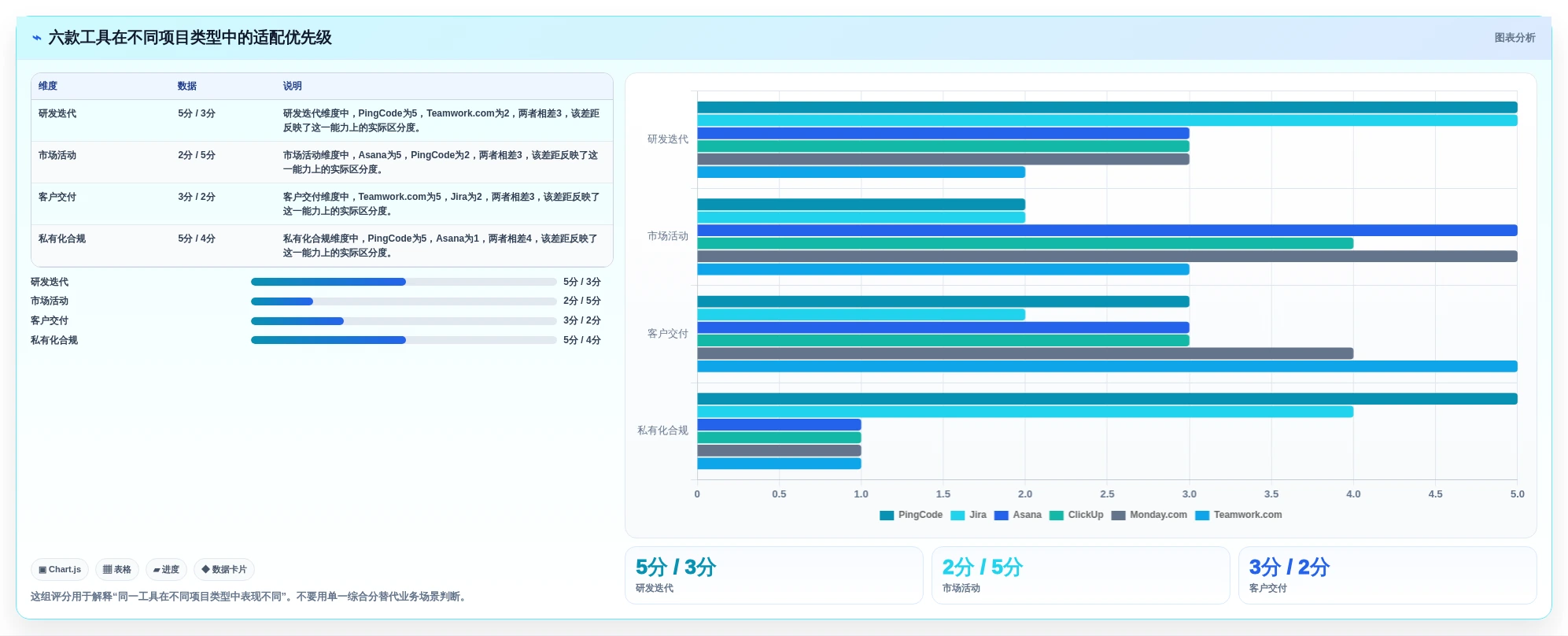Click the Teamwork.com bar in the 研发迭代 chart group
1568x636 pixels.
click(x=861, y=172)
